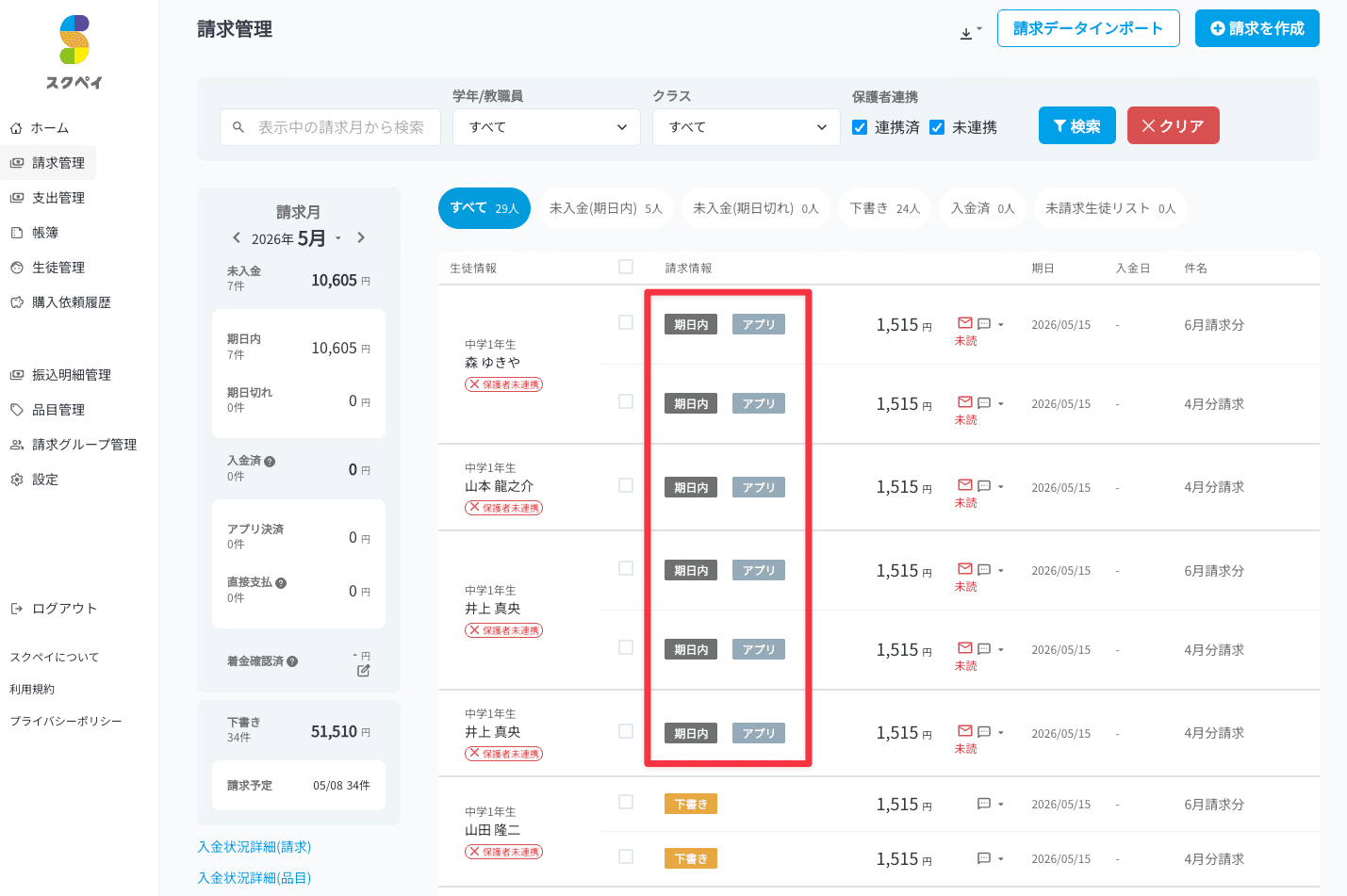Open action arrow on 森 ゆきや 6月請求分
The height and width of the screenshot is (896, 1347).
[1001, 325]
